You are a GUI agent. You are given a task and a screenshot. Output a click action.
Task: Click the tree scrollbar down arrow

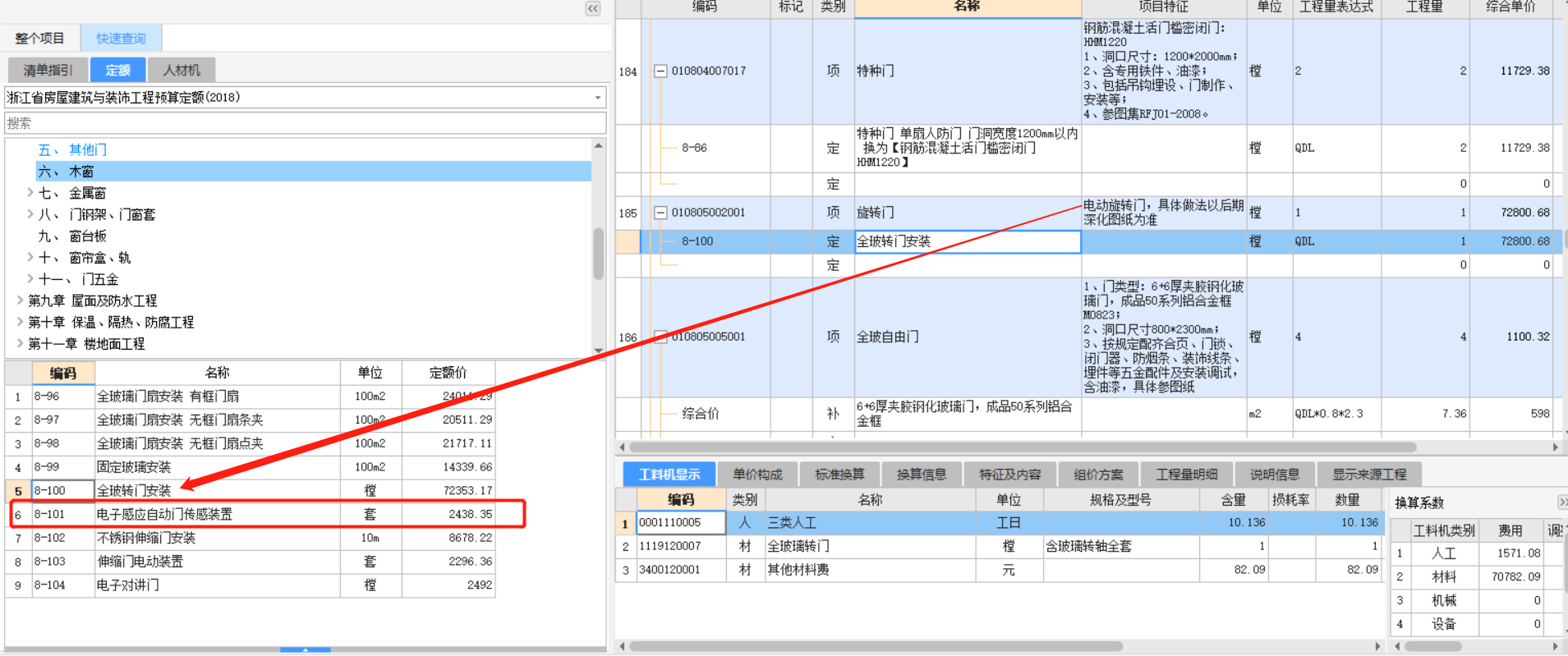point(599,351)
